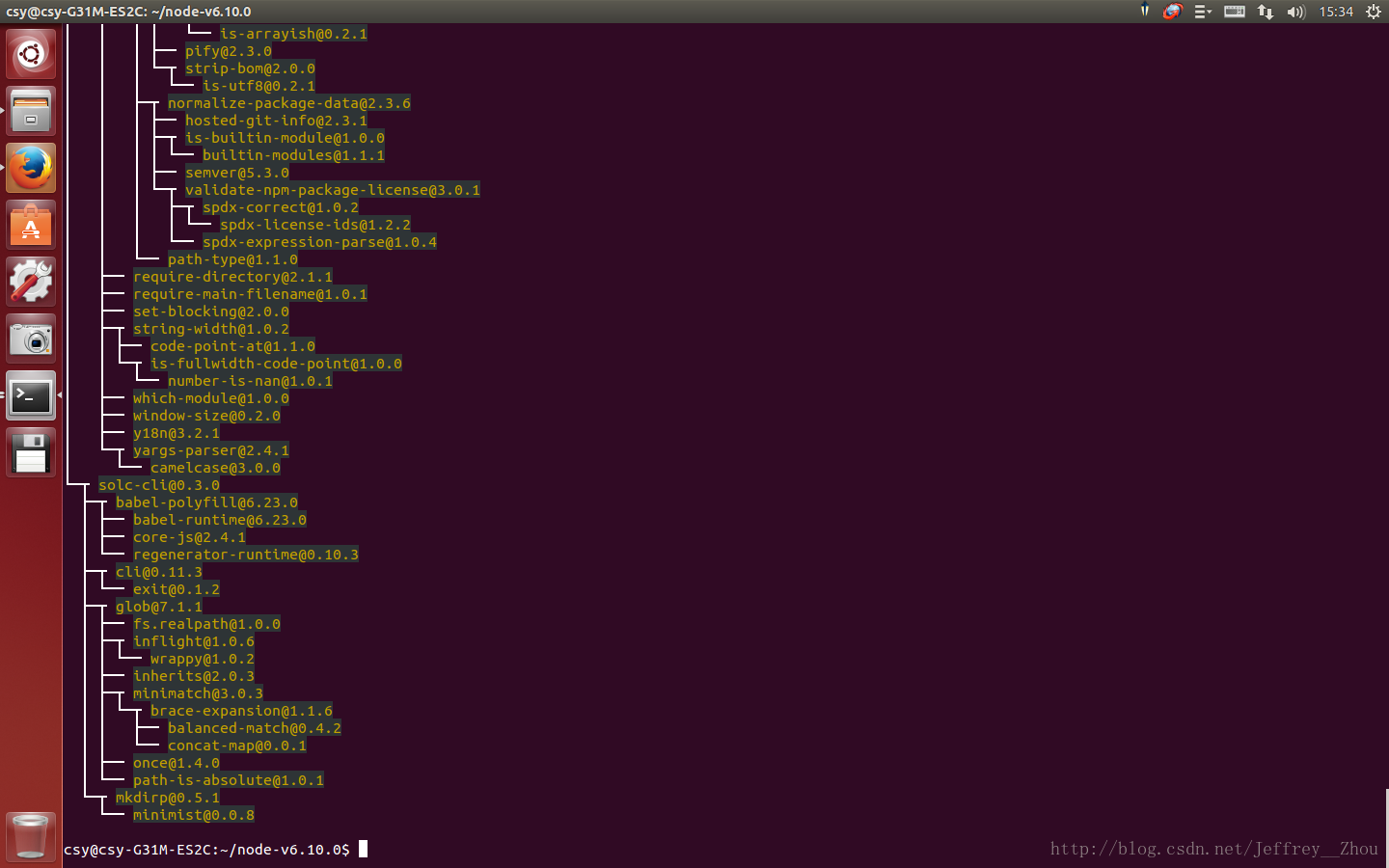1389x868 pixels.
Task: Click the glob@7.1.1 entry
Action: pyautogui.click(x=159, y=607)
